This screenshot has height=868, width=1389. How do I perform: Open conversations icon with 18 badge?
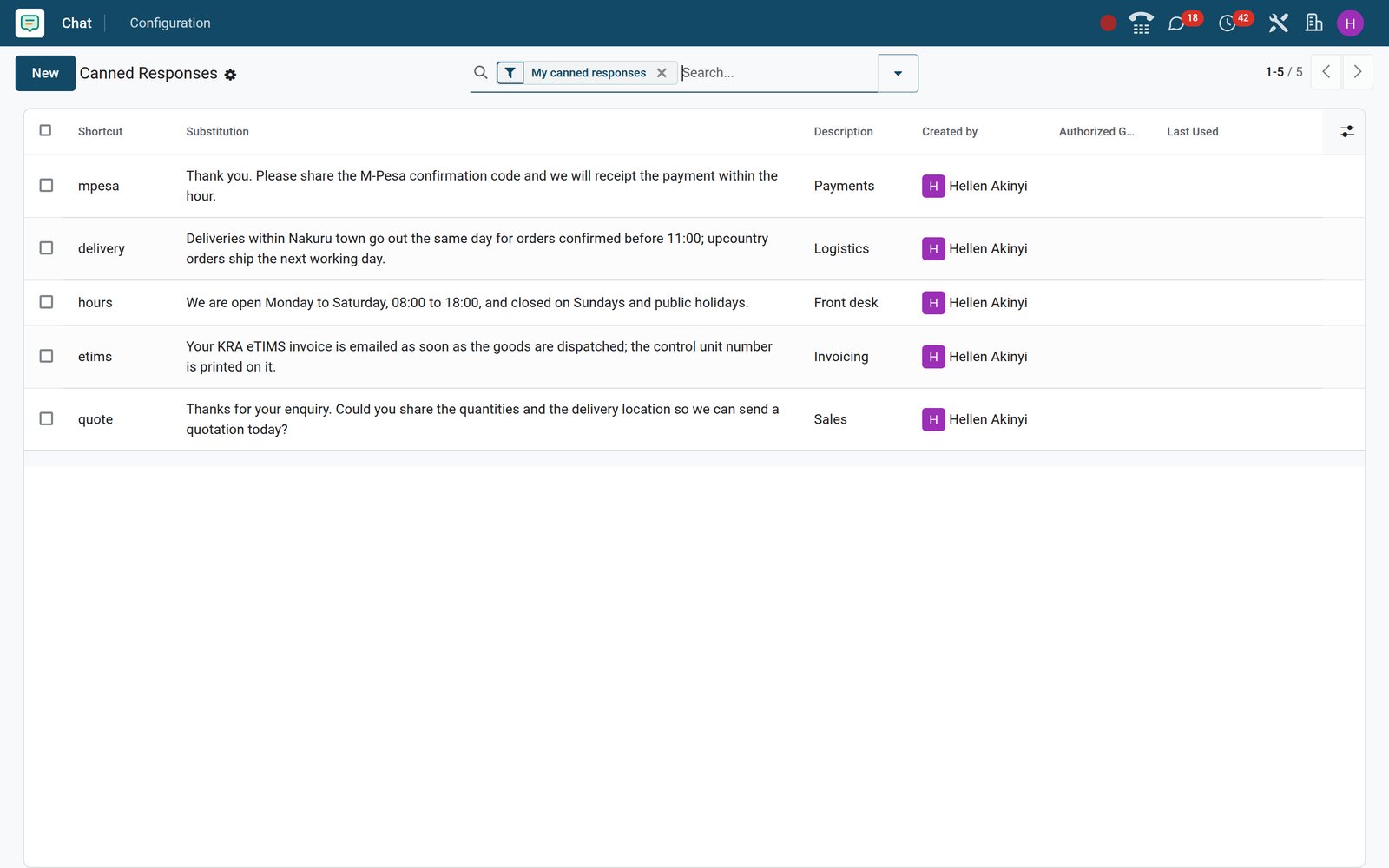coord(1176,23)
